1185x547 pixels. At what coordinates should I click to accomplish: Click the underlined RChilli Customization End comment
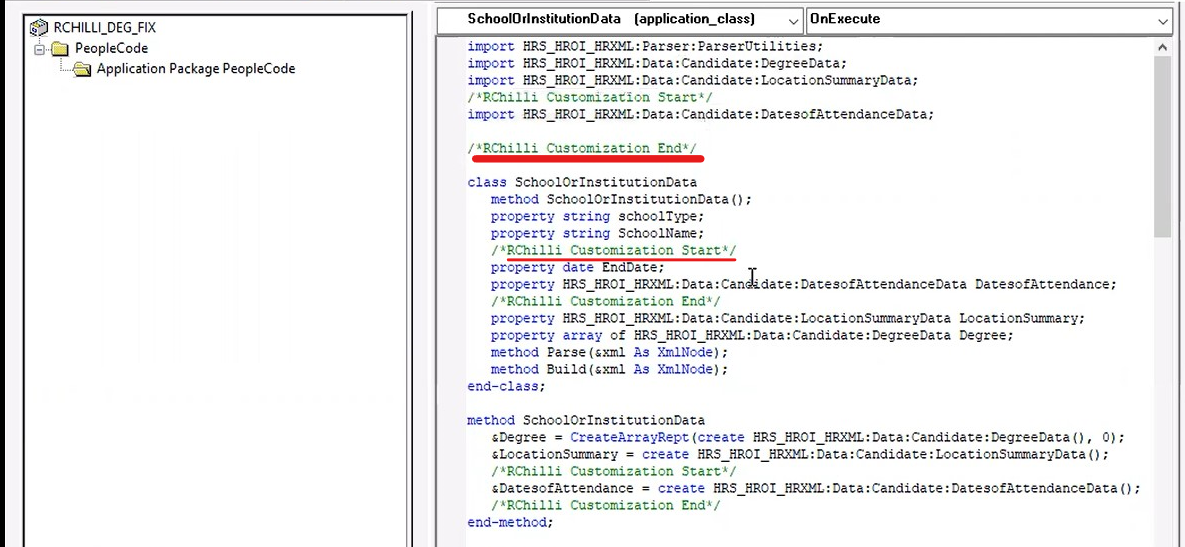[x=582, y=148]
